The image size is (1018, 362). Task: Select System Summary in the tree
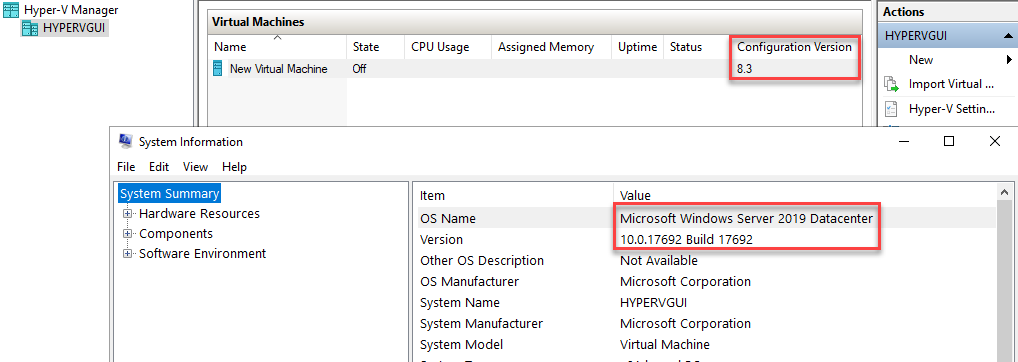[169, 193]
